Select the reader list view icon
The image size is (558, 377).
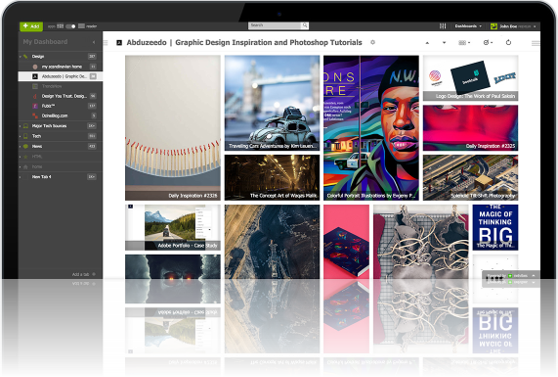click(81, 26)
